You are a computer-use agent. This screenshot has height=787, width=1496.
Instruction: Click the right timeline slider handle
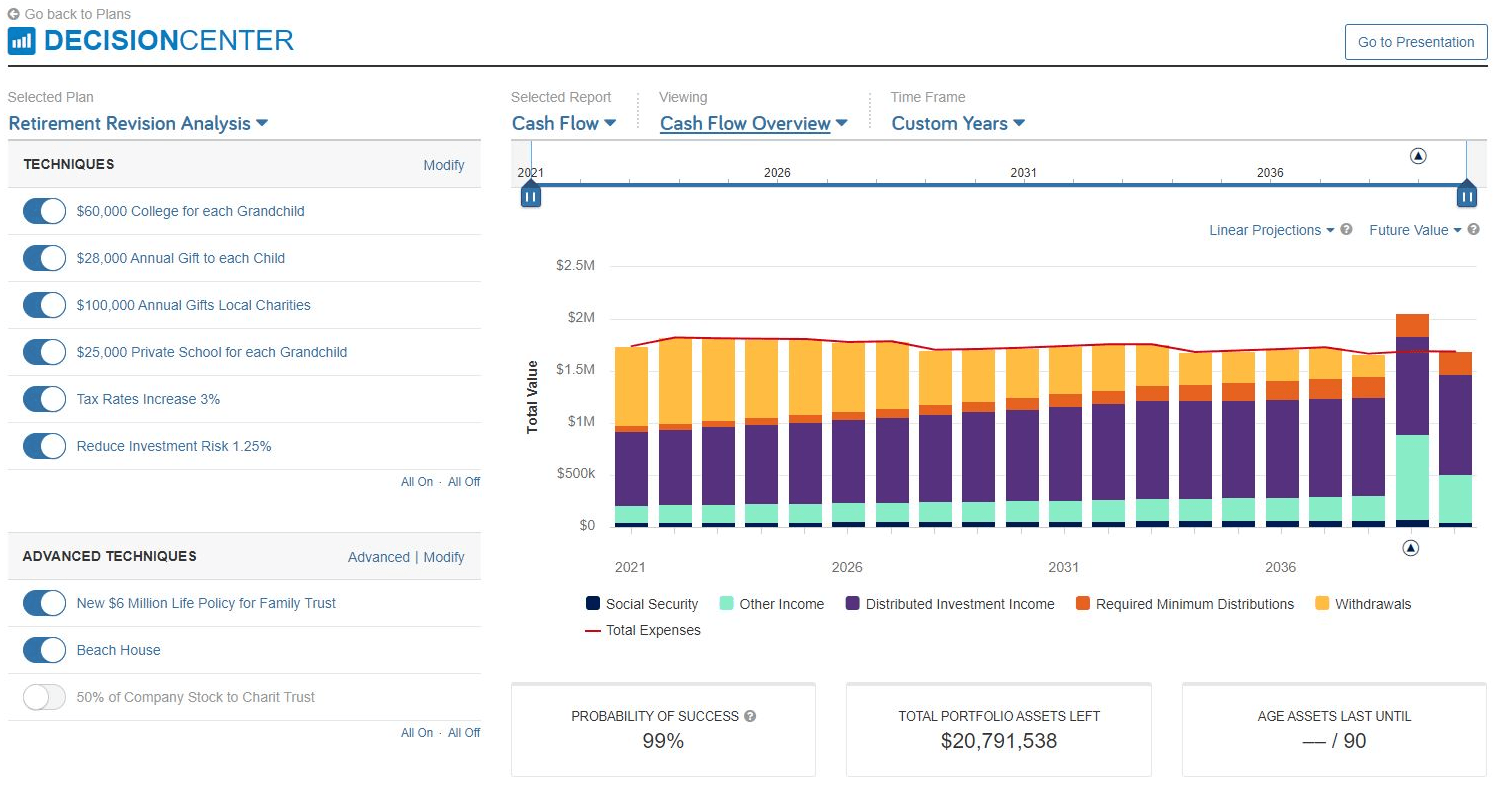click(x=1467, y=194)
